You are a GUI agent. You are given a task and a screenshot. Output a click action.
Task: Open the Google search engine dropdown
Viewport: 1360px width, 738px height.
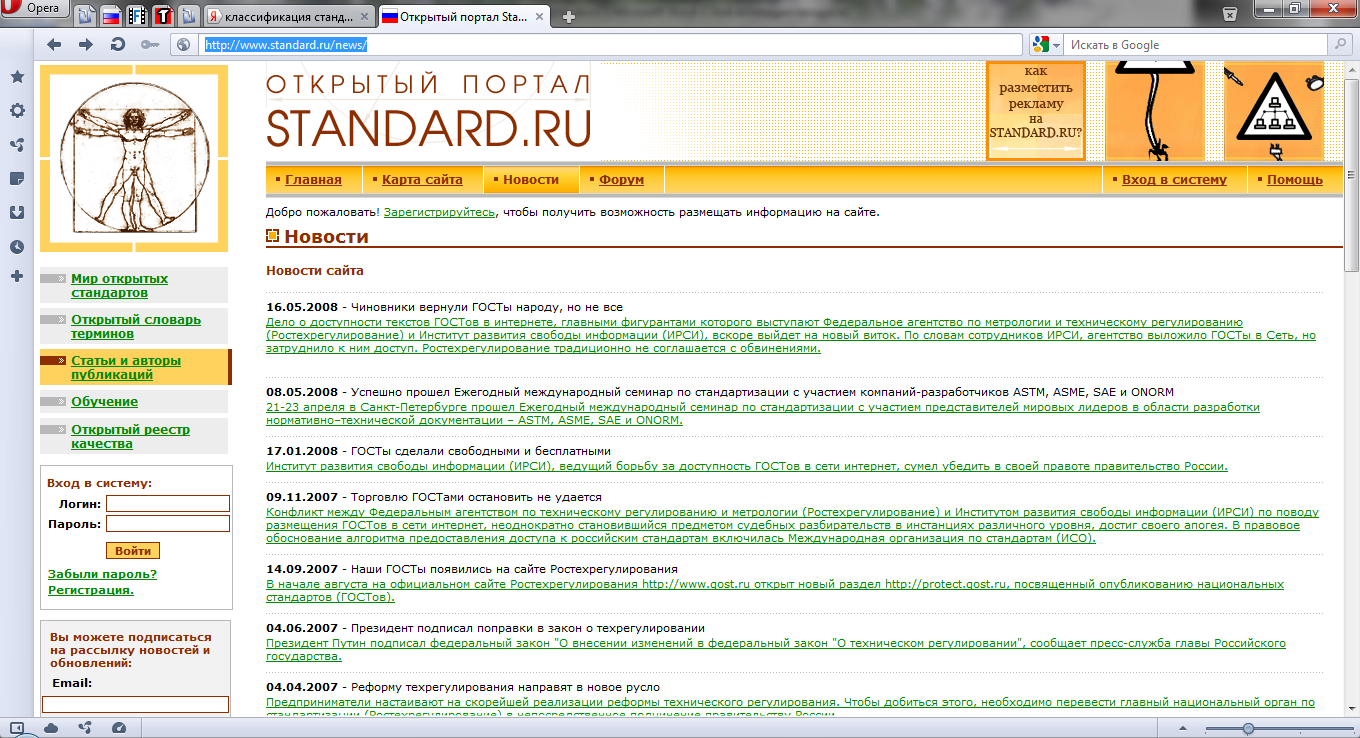click(1047, 44)
